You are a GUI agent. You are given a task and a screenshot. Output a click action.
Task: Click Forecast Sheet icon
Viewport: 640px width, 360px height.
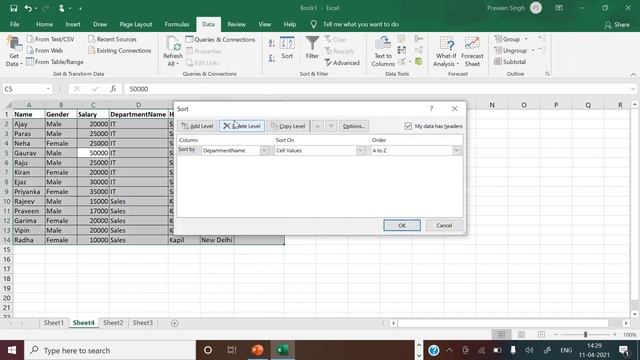(472, 51)
